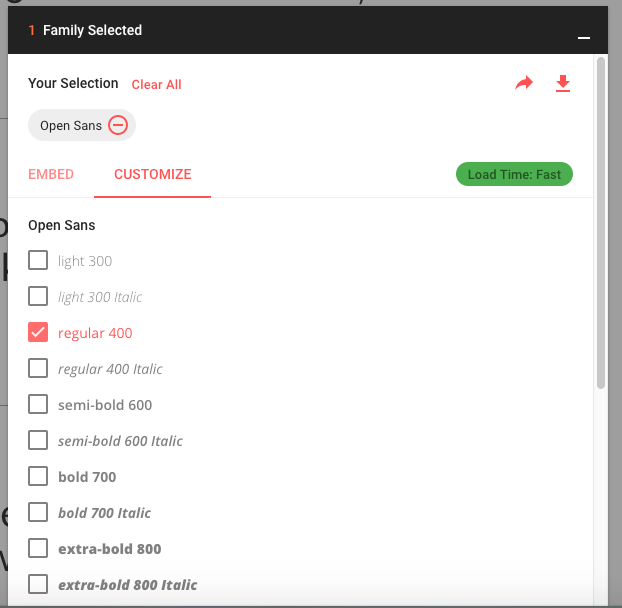Click the Your Selection heading
Image resolution: width=622 pixels, height=608 pixels.
pyautogui.click(x=73, y=84)
